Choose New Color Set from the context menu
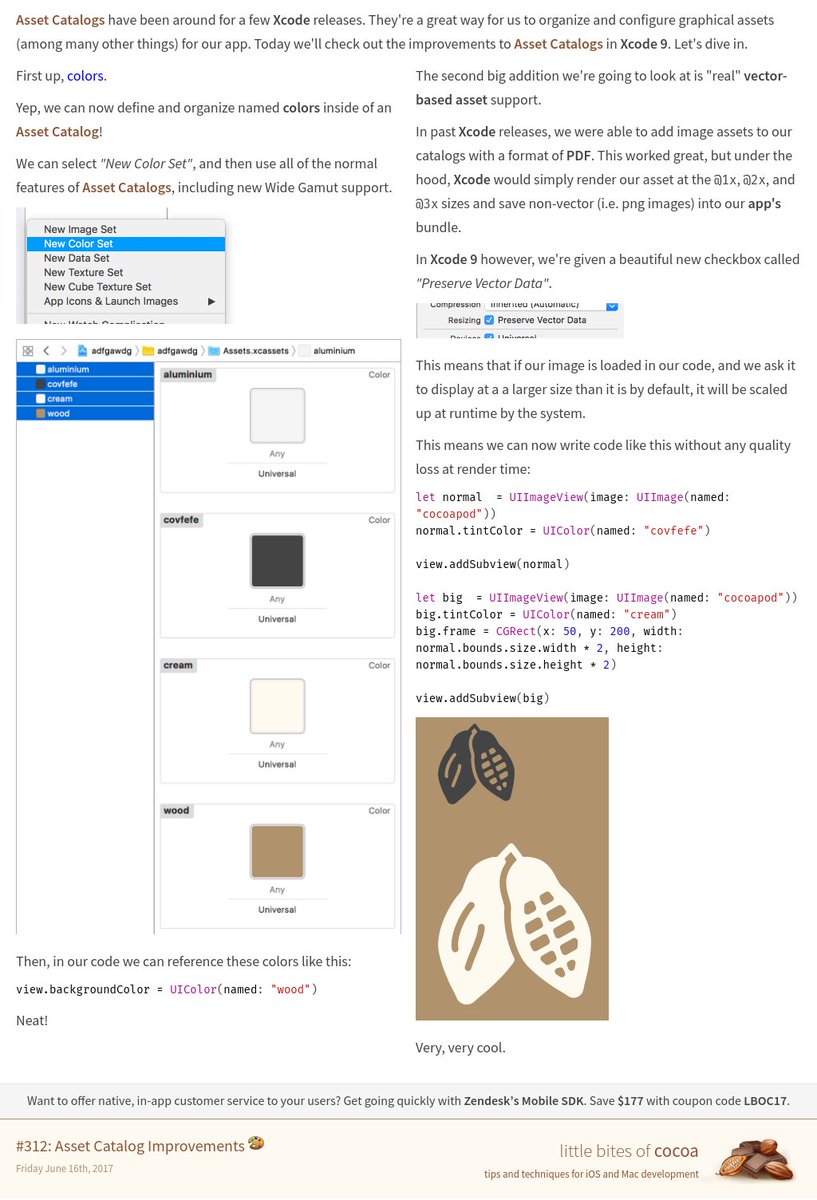The height and width of the screenshot is (1200, 817). 126,244
